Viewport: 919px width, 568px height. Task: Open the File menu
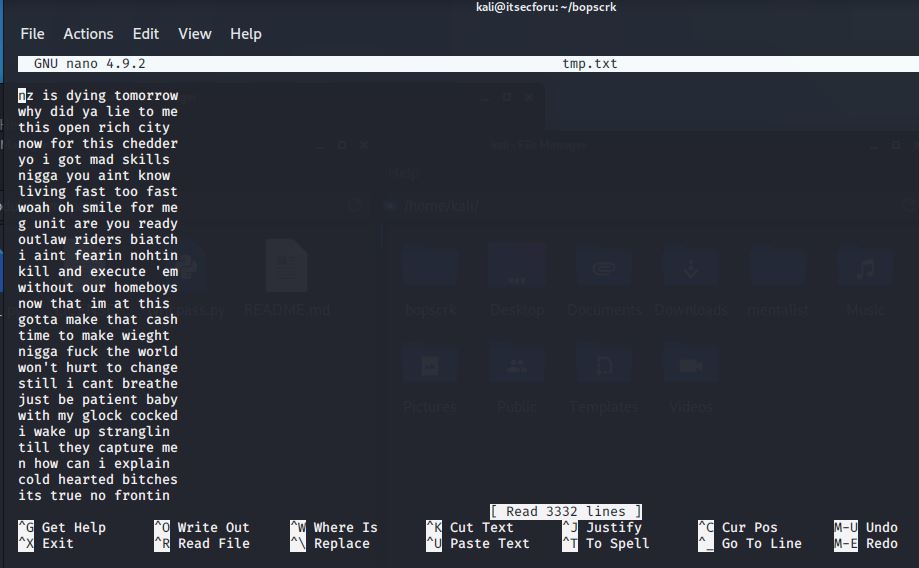[x=32, y=34]
